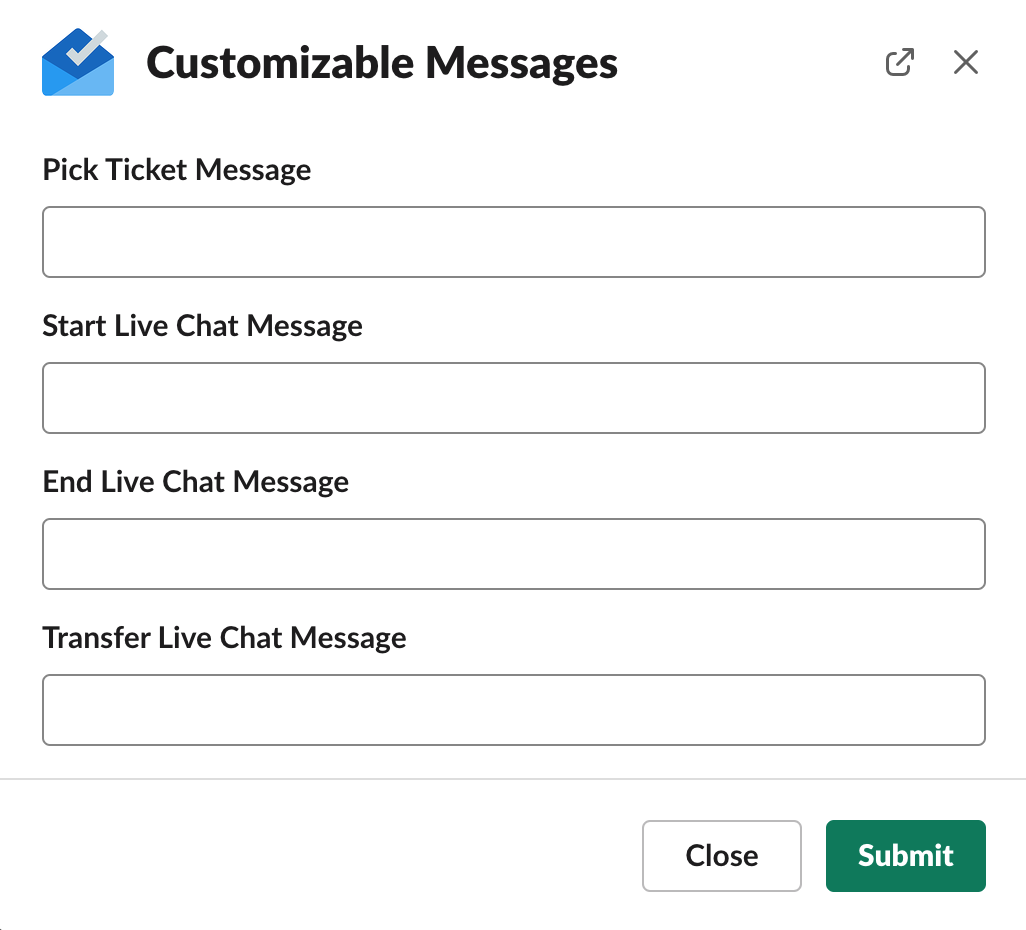
Task: Click the blue envelope checkmark app logo
Action: click(78, 62)
